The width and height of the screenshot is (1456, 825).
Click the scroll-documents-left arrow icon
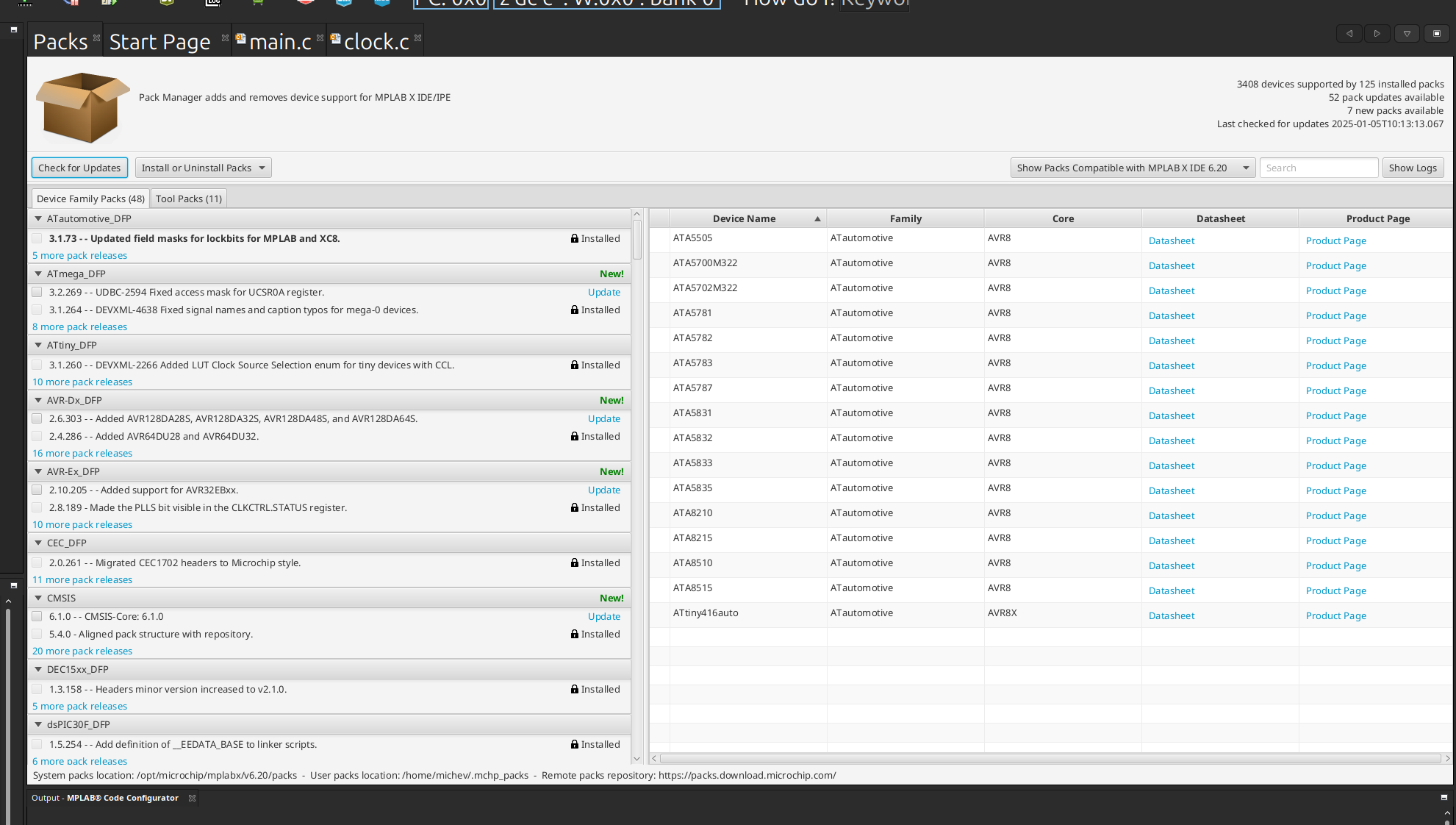coord(1349,33)
